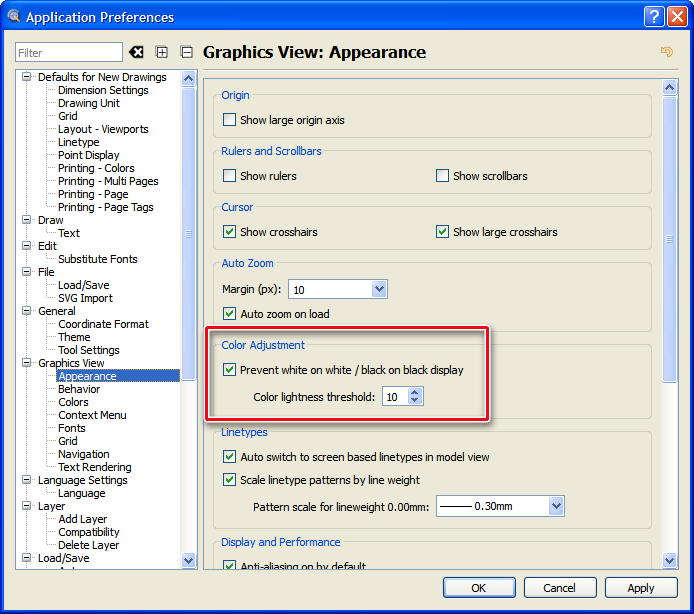Clear the filter text field

137,52
